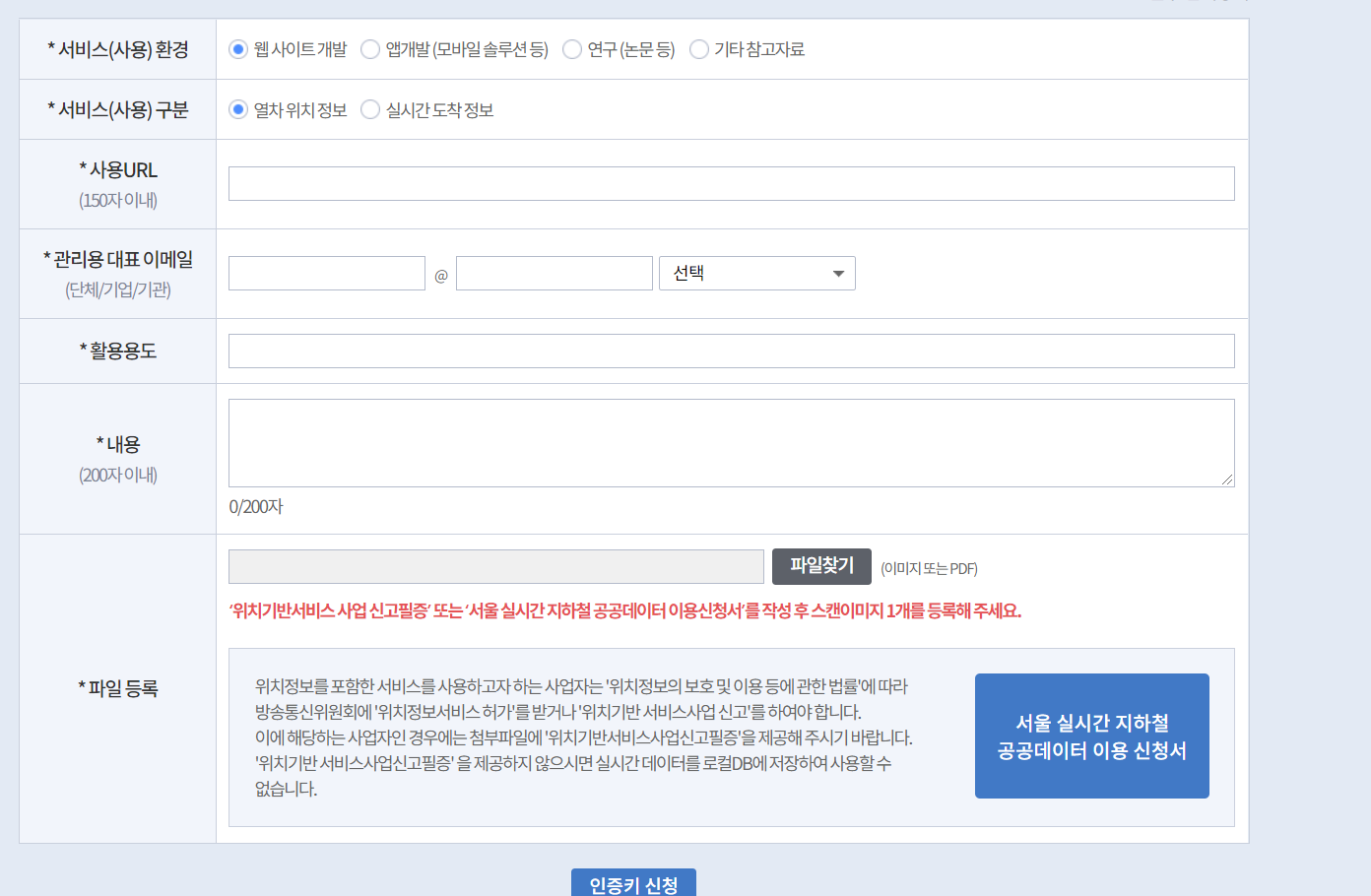The image size is (1371, 896).
Task: Click the 0/200자 character counter
Action: point(256,507)
